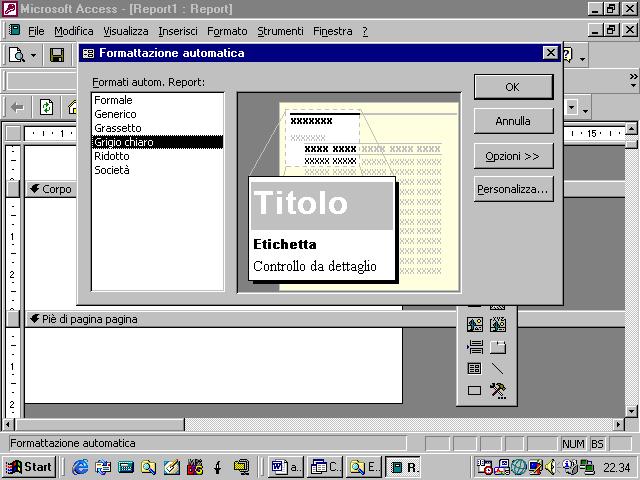Launch Internet Explorer from quick launch
Screen dimensions: 640x480
click(x=80, y=467)
